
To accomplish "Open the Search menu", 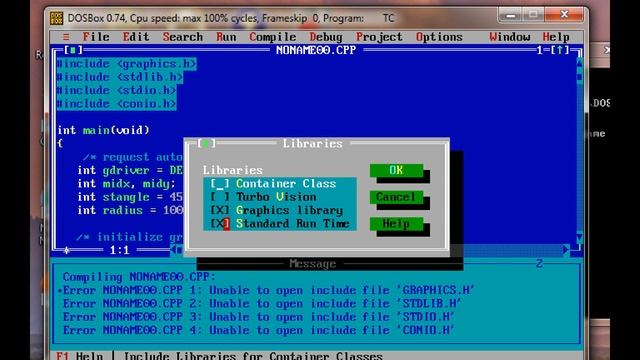I will pos(182,37).
